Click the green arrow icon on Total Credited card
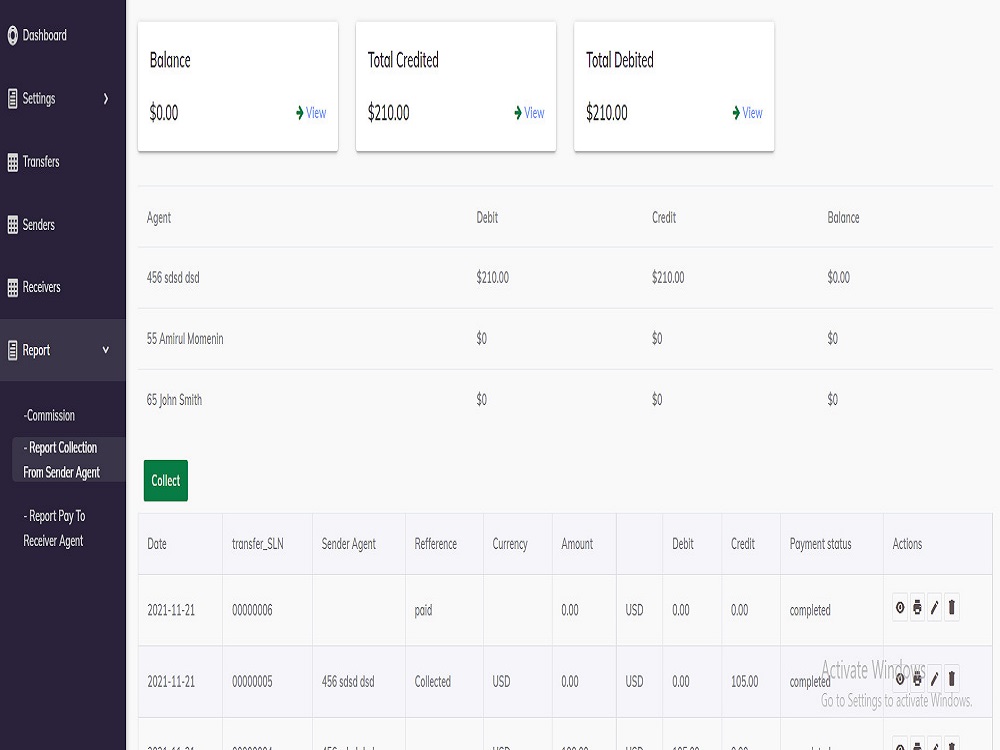 [x=518, y=113]
